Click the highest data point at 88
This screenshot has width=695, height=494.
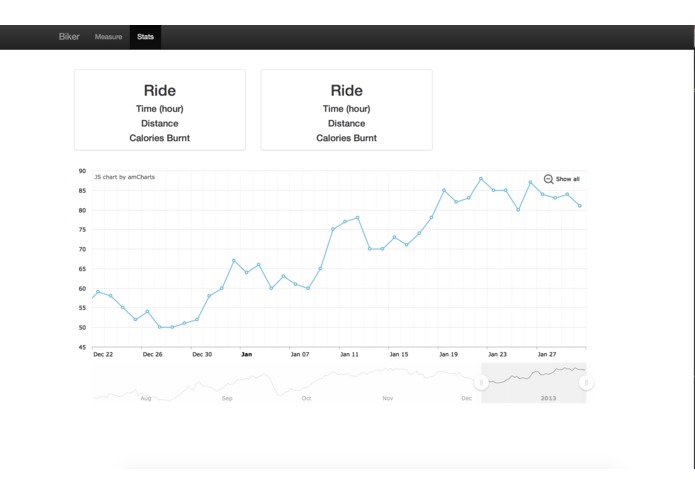coord(481,179)
